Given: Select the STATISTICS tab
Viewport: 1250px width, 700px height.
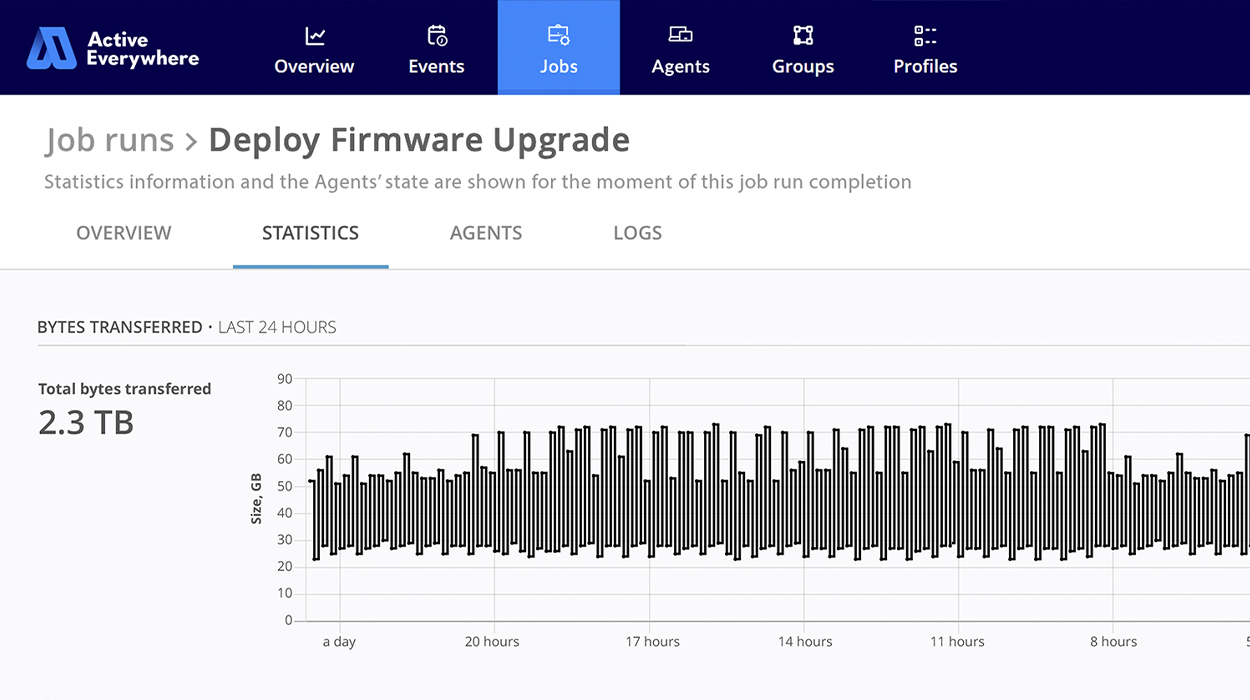Looking at the screenshot, I should coord(310,232).
